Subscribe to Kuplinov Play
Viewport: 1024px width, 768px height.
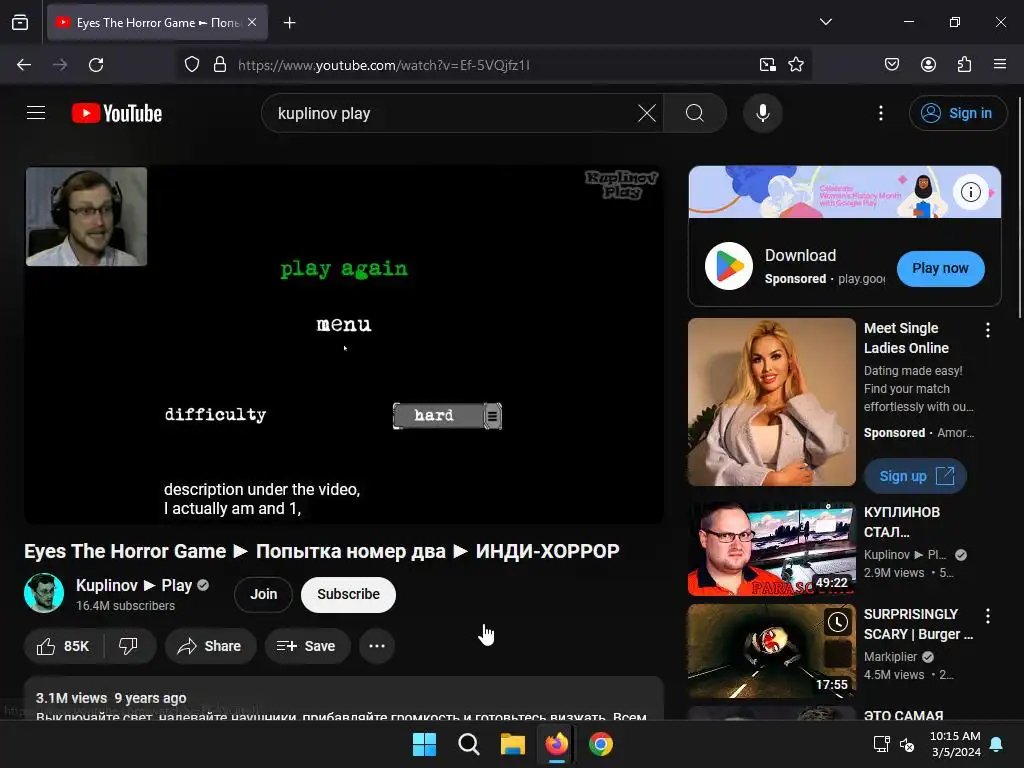pos(348,594)
